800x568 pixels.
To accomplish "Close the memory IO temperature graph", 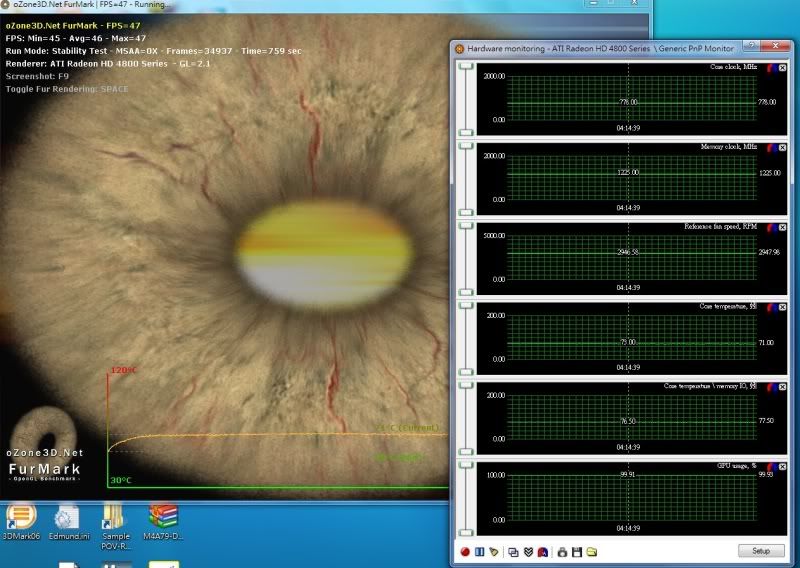I will [x=783, y=387].
